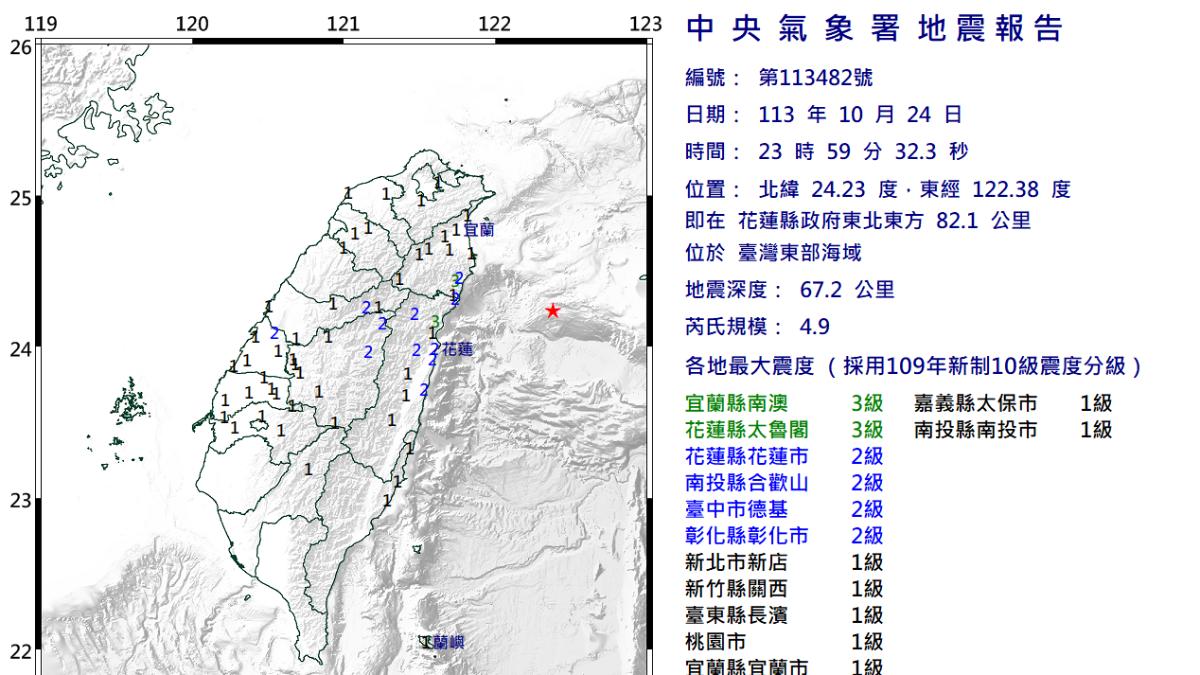
Task: Select the coordinates 北緯 24.23 度 東經 122.38 度
Action: [915, 190]
